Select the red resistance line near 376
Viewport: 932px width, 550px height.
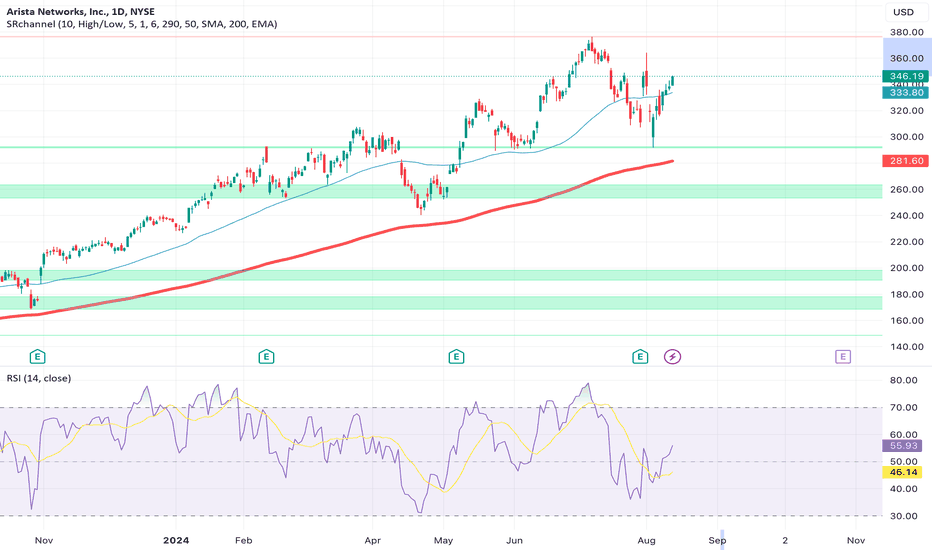[x=441, y=37]
